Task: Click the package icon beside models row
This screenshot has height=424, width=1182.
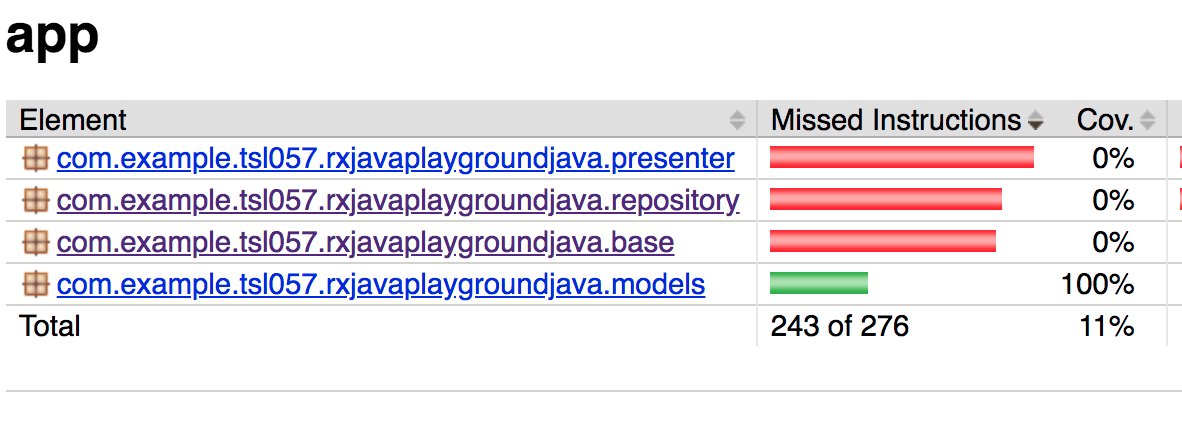Action: [35, 284]
